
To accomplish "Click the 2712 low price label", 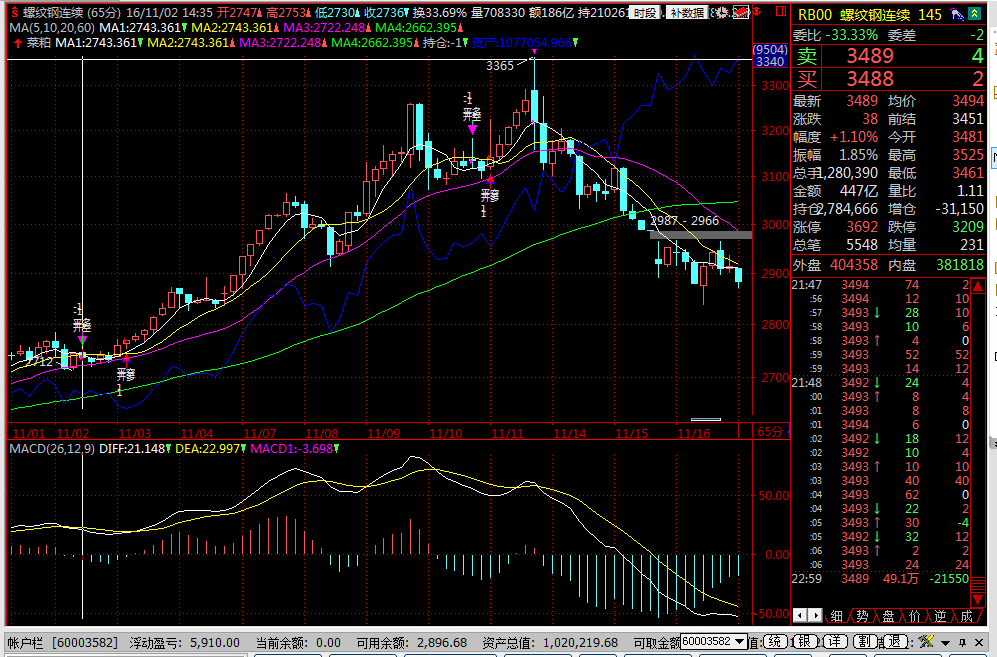I will 40,361.
